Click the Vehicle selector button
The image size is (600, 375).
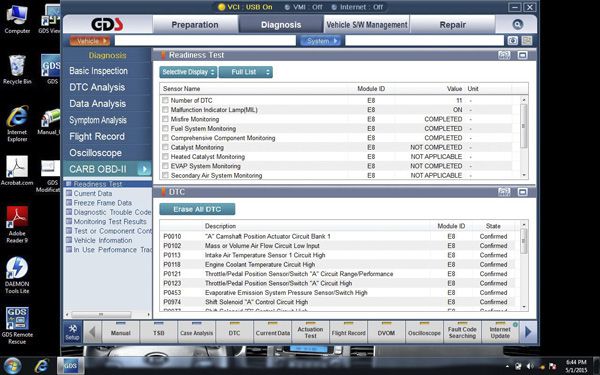90,41
